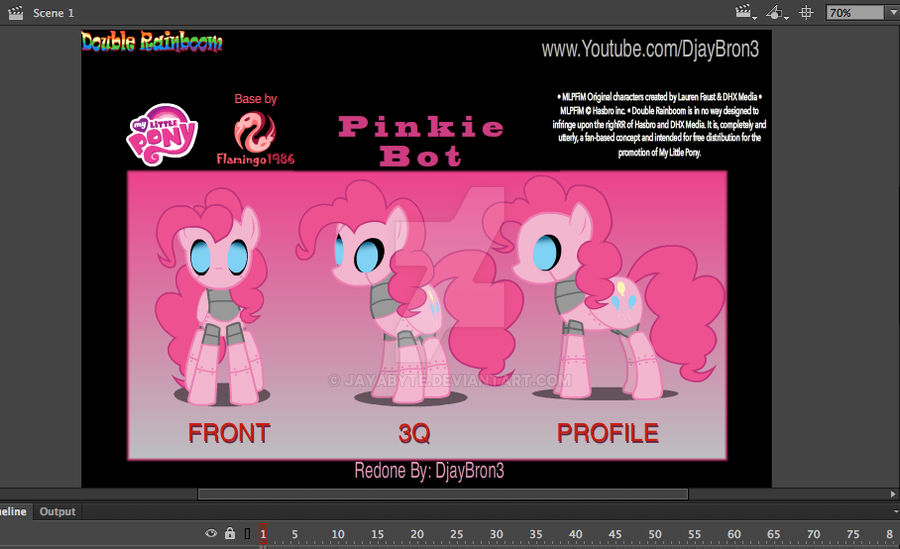Click frame 45 on timeline ruler

[615, 535]
